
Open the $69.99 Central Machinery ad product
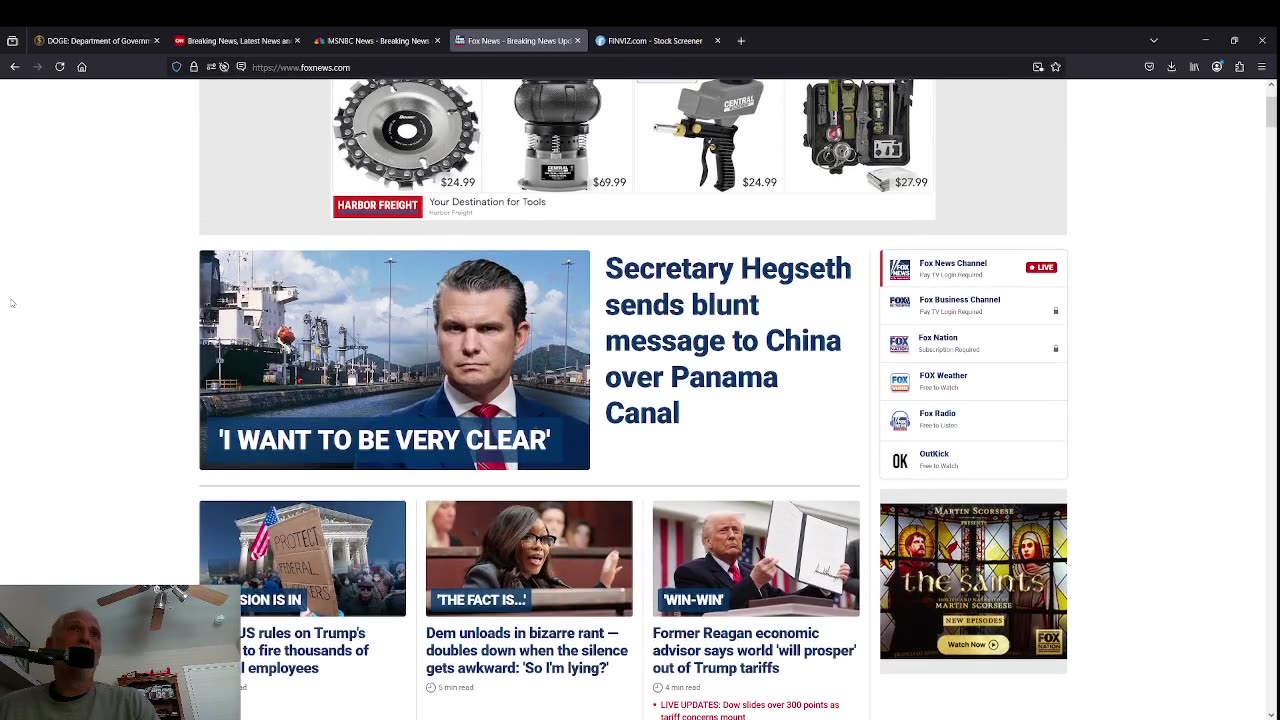559,136
